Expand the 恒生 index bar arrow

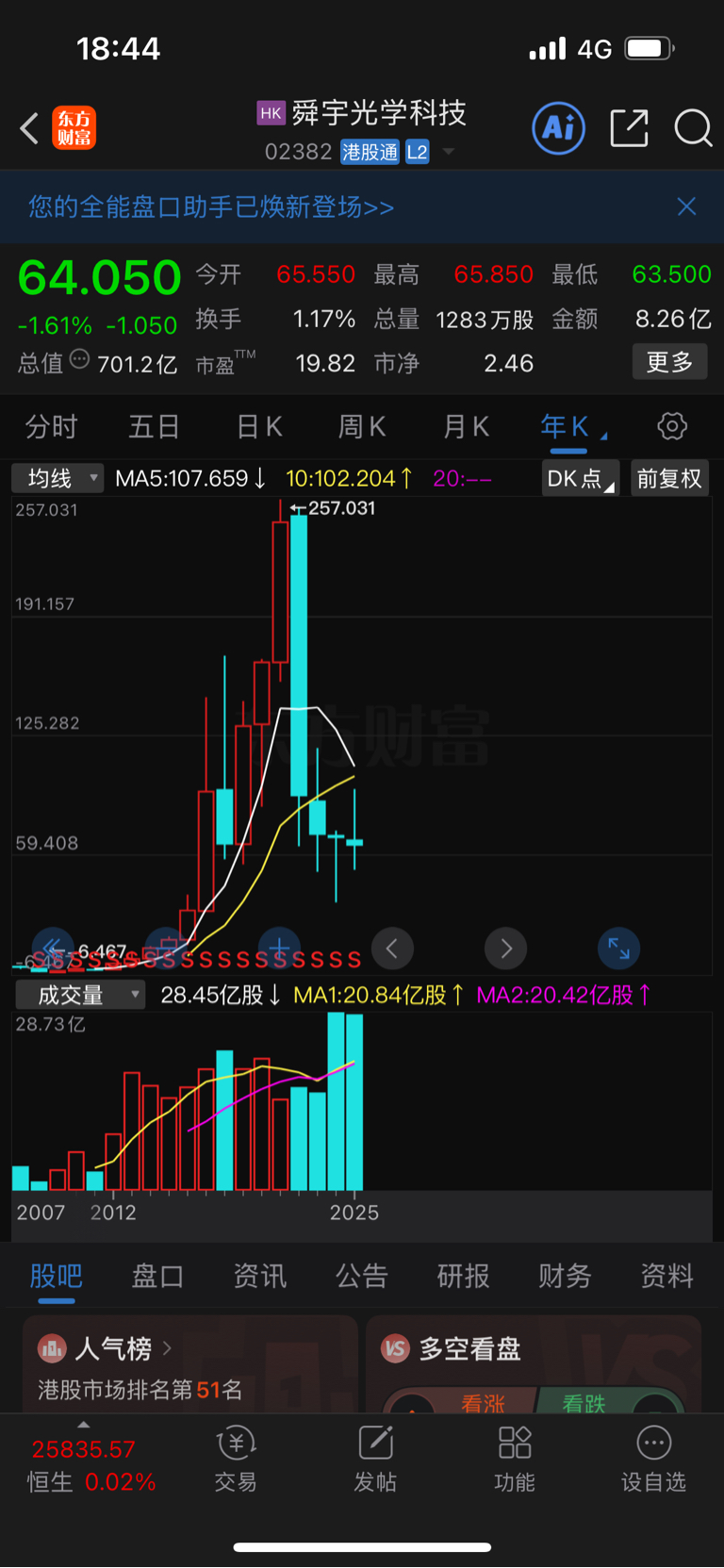coord(84,1424)
